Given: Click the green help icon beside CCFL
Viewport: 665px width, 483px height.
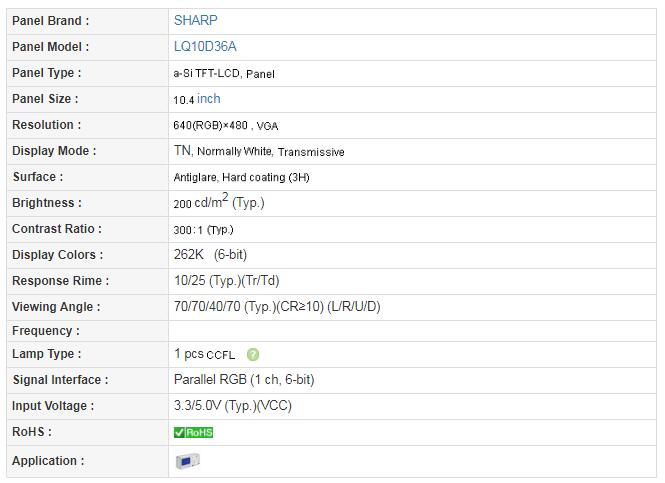Looking at the screenshot, I should [x=253, y=354].
